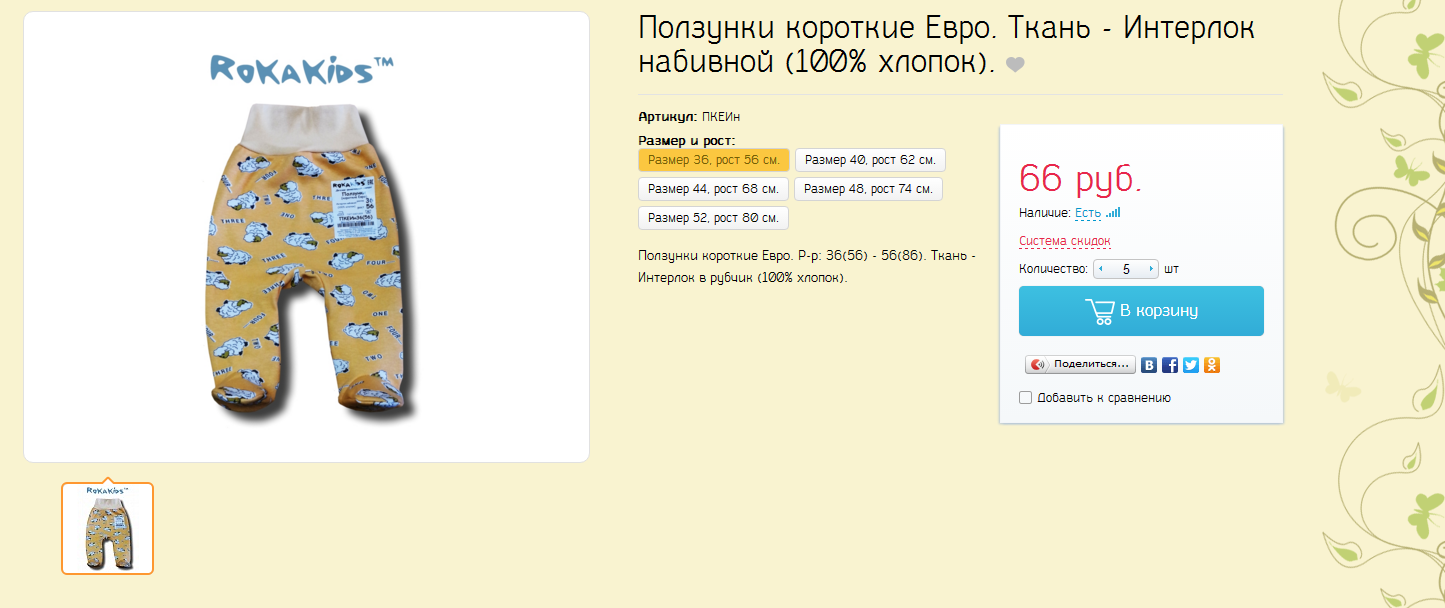The image size is (1445, 608).
Task: Pick Размер 48, рост 74 см
Action: 868,189
